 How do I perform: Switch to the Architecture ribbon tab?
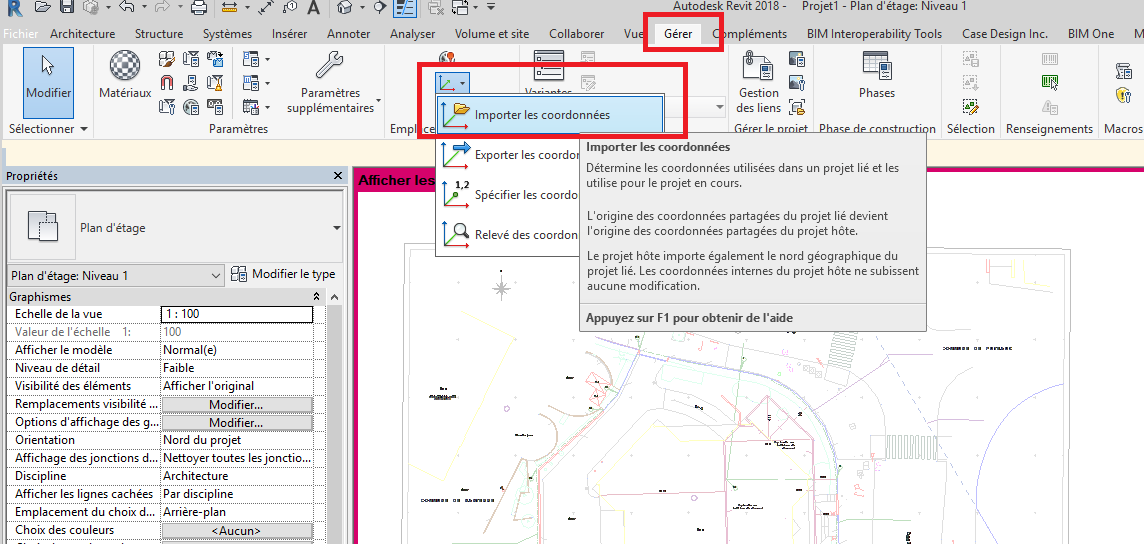[x=82, y=34]
